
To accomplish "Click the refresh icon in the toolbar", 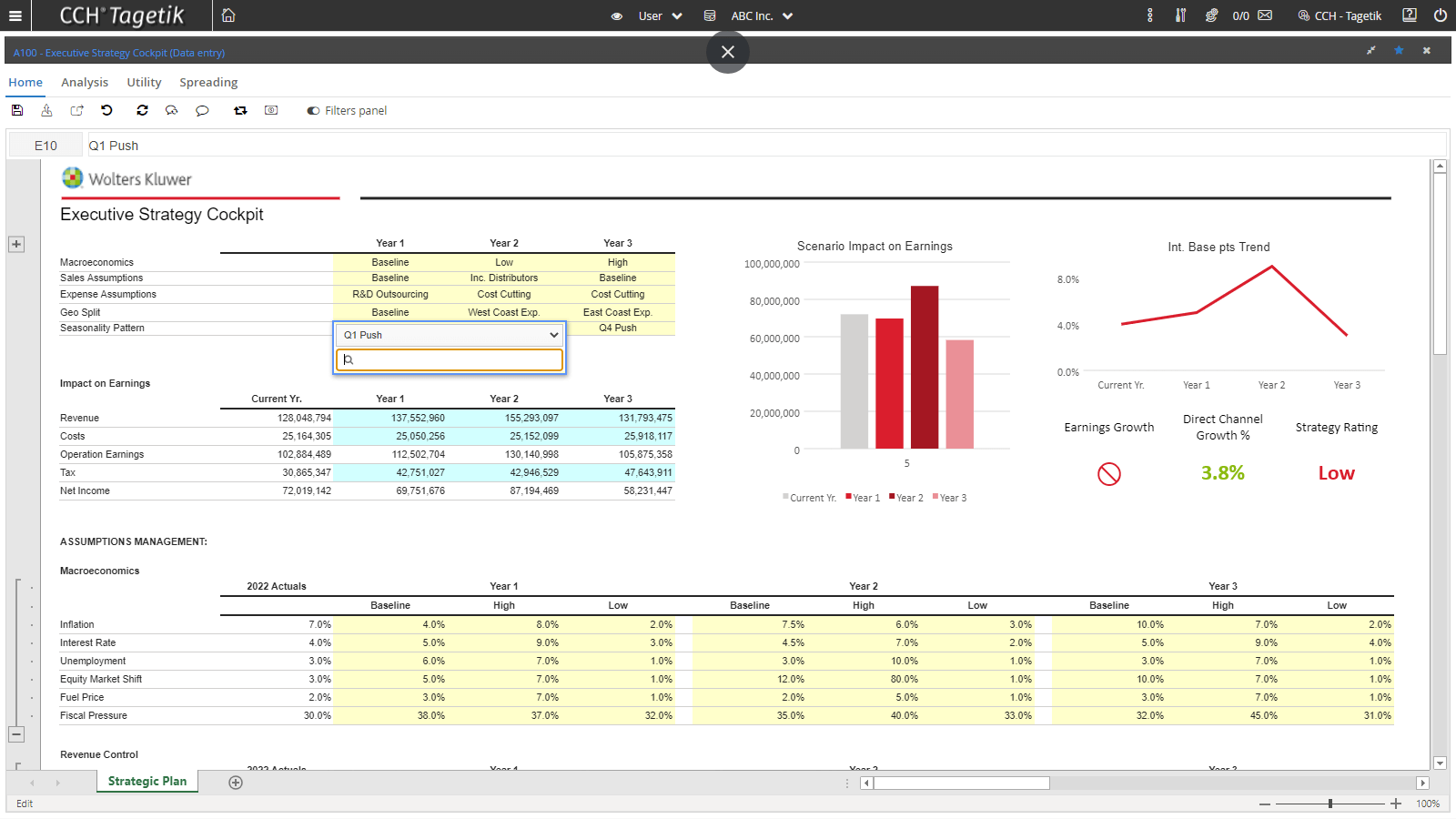I will coord(142,110).
